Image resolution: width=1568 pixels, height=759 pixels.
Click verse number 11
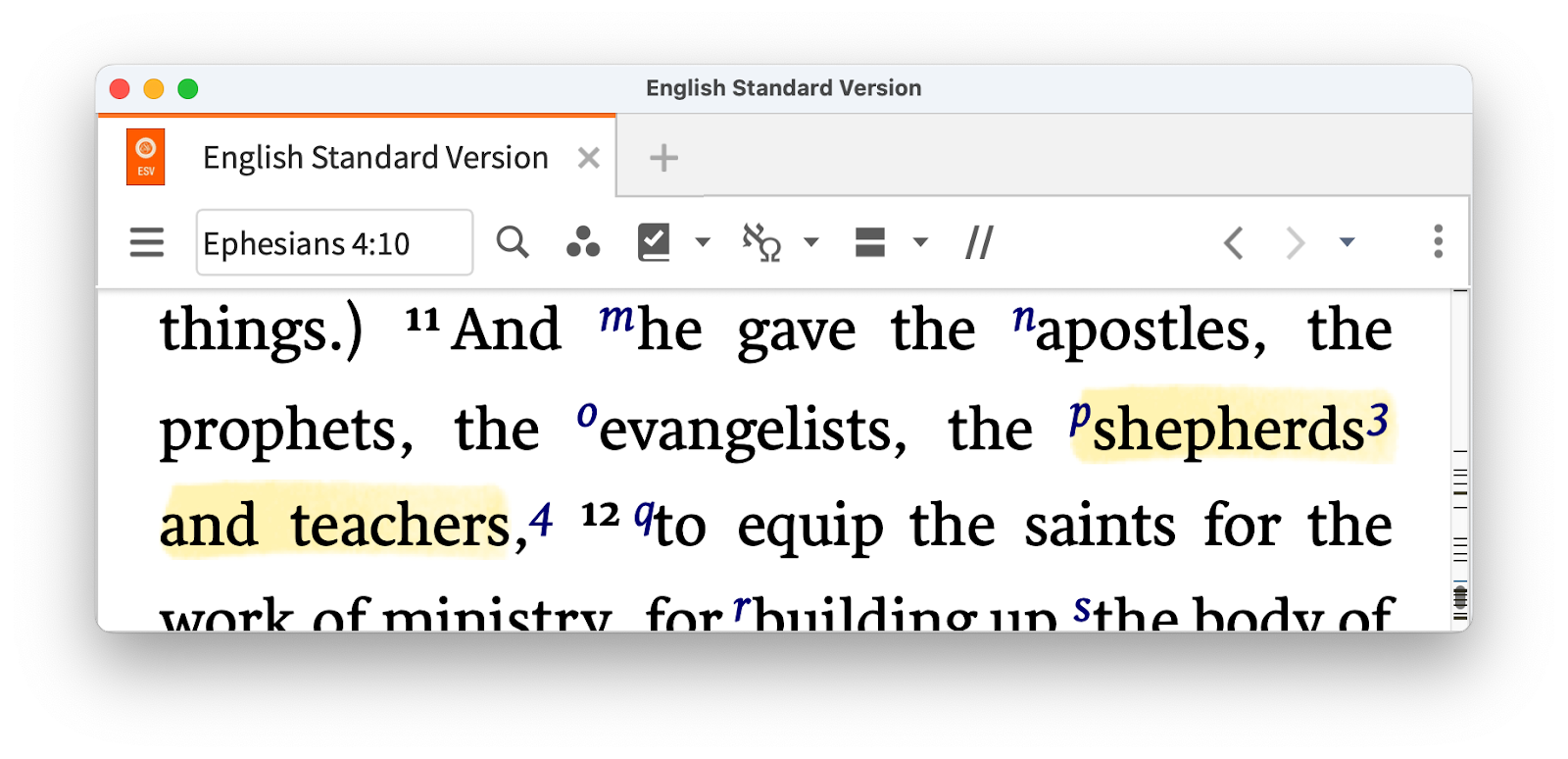point(422,320)
